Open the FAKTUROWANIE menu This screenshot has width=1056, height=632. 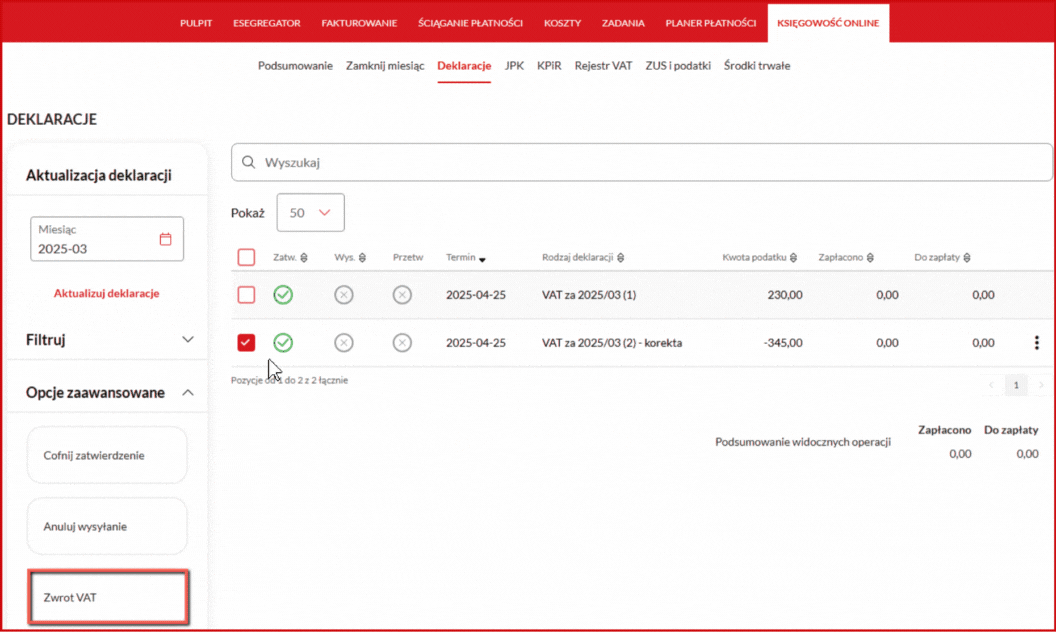pyautogui.click(x=359, y=23)
